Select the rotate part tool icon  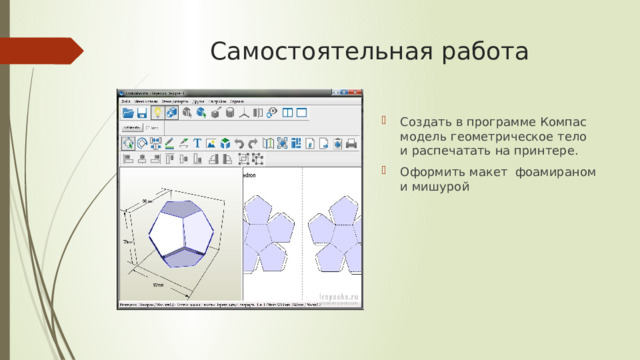(142, 144)
